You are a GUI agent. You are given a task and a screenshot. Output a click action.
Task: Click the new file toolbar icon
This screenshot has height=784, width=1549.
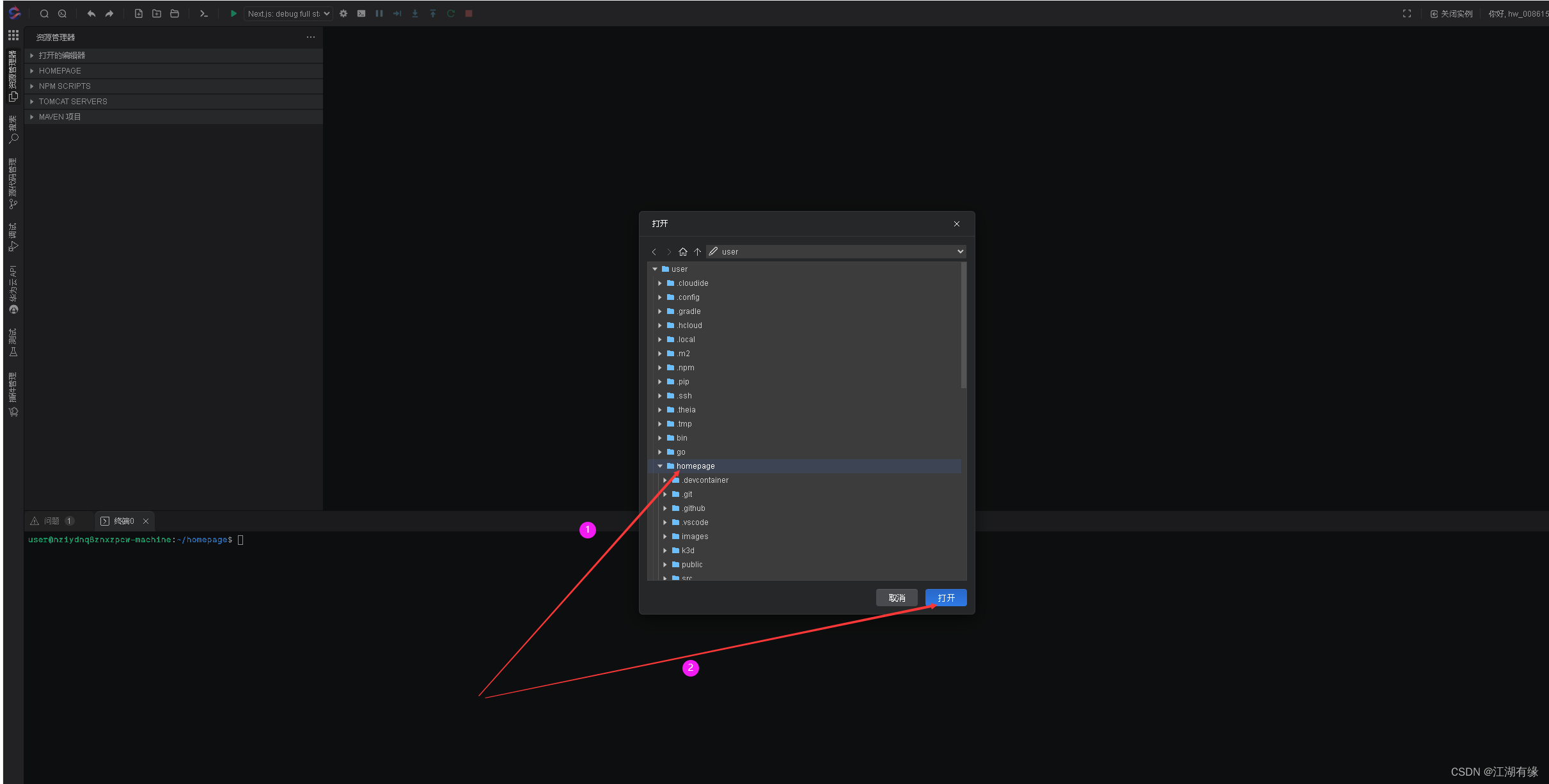click(x=139, y=13)
